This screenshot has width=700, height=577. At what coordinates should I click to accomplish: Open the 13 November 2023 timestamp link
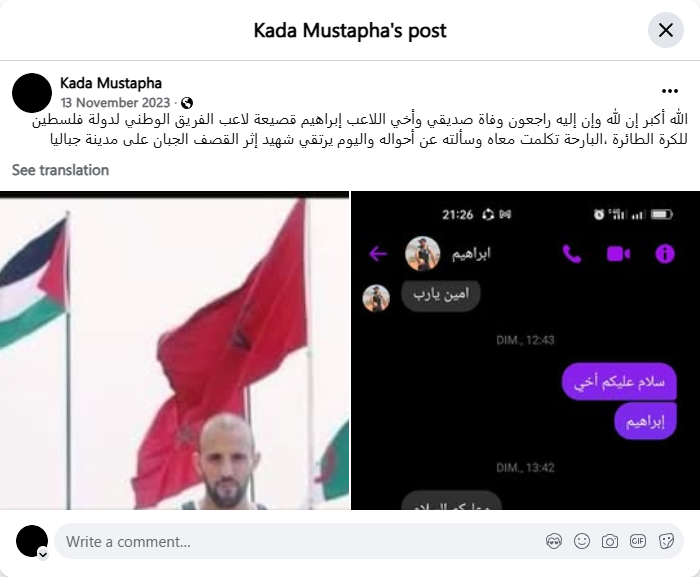tap(115, 103)
